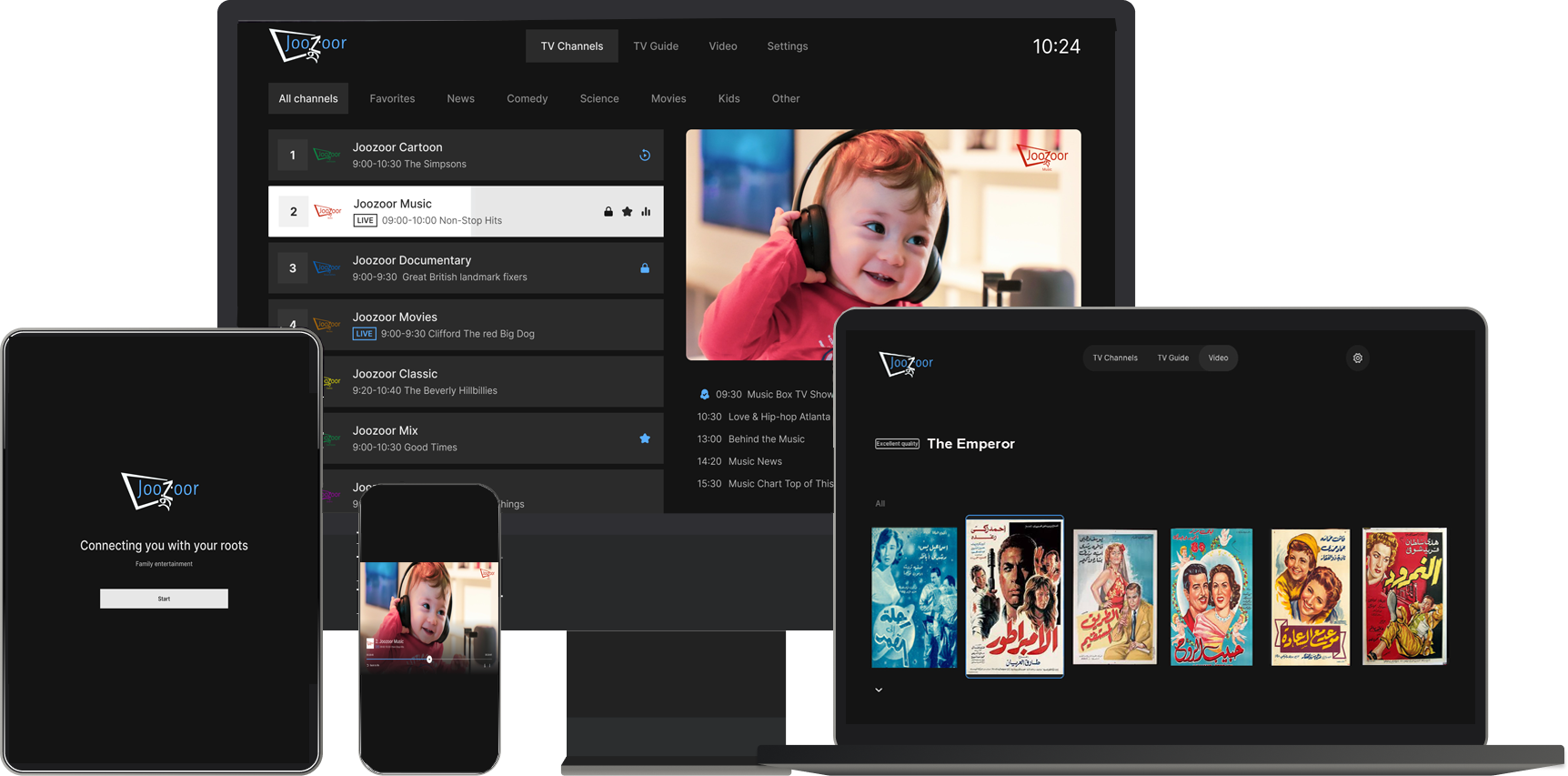Open Settings in the TV top navigation
Viewport: 1568px width, 776px height.
pyautogui.click(x=787, y=46)
